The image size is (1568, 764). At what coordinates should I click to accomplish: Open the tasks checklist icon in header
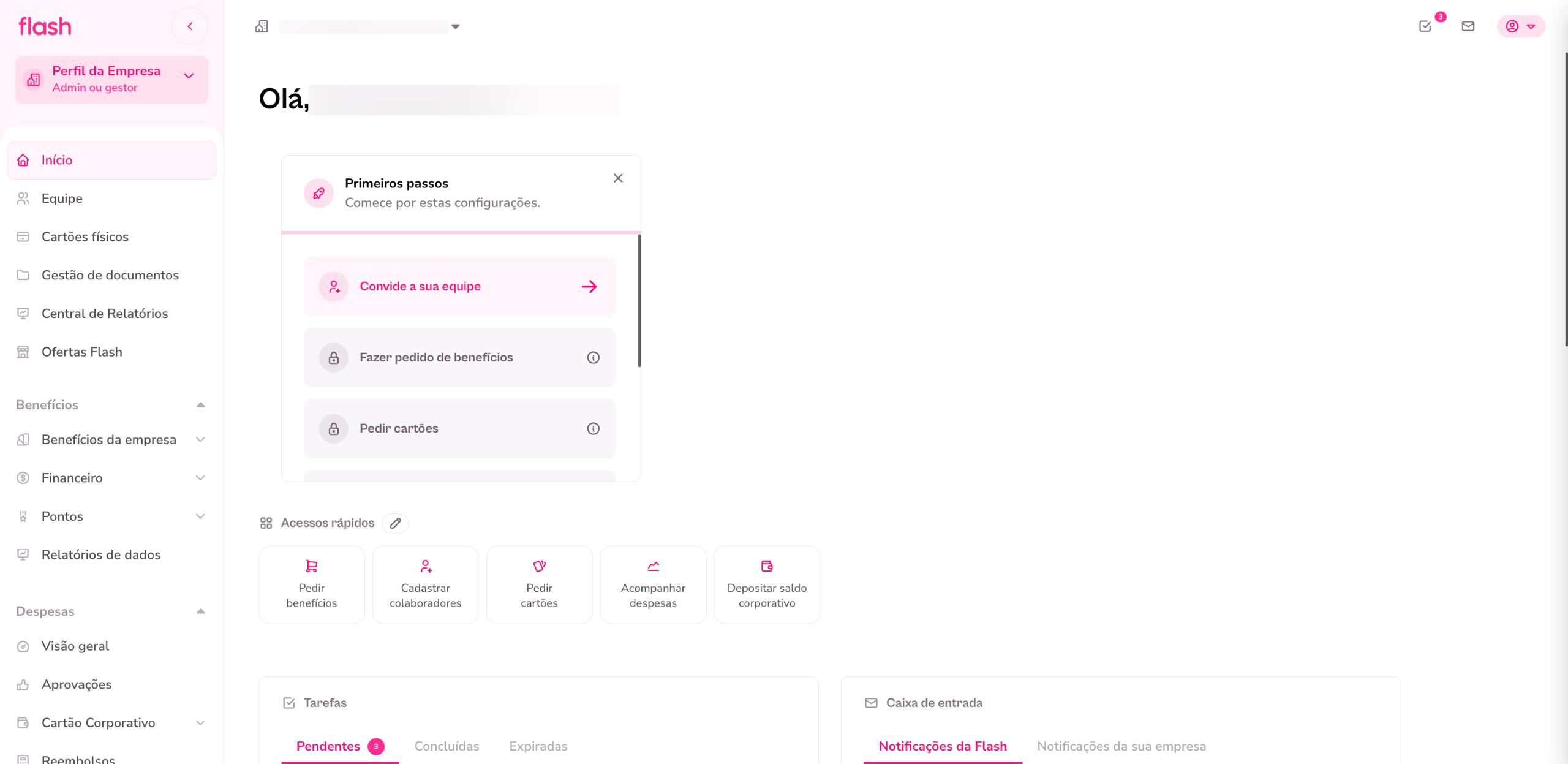[1425, 26]
